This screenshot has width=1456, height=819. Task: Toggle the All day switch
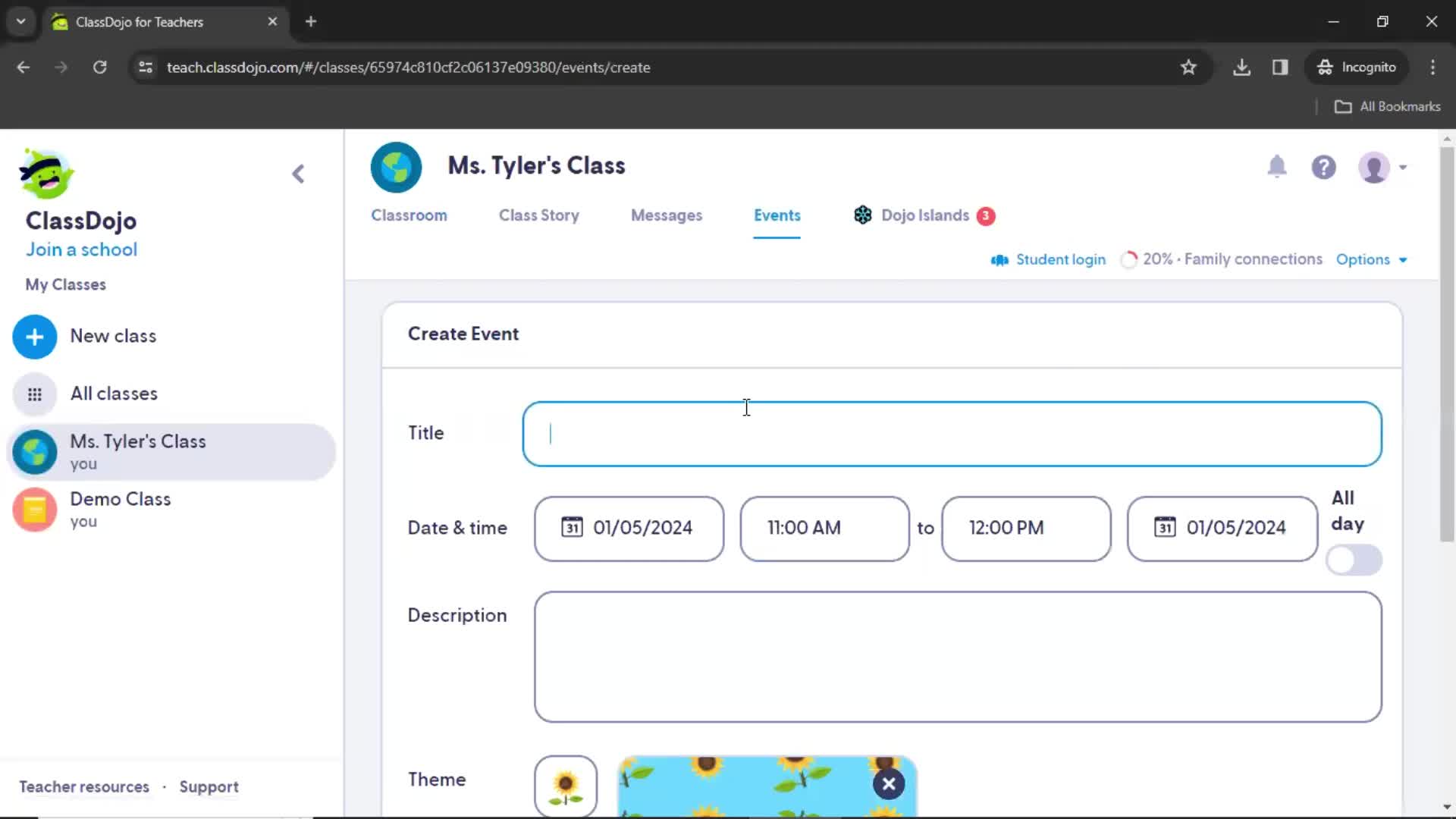tap(1354, 560)
